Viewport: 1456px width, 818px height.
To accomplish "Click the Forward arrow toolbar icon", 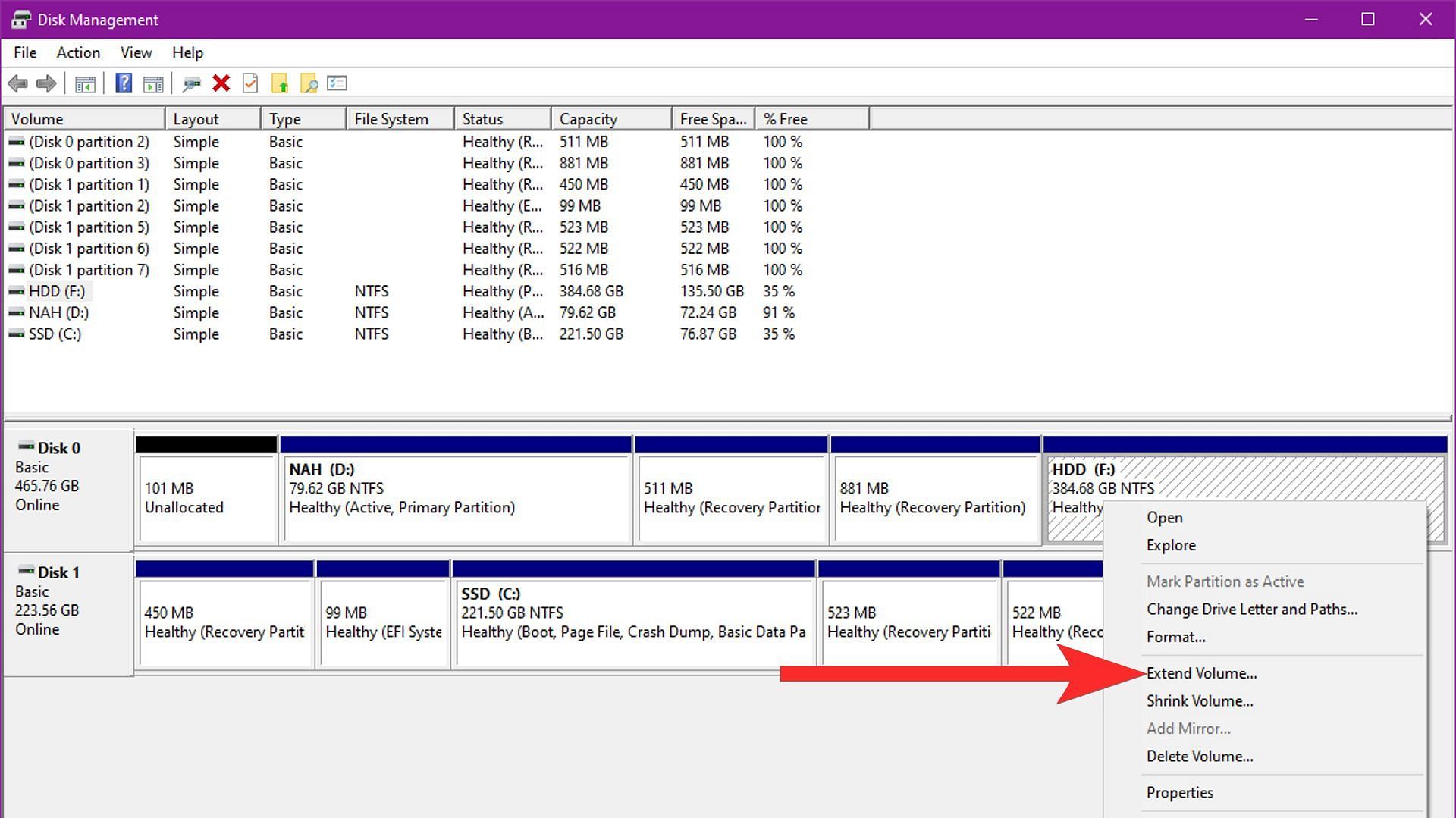I will [x=47, y=83].
